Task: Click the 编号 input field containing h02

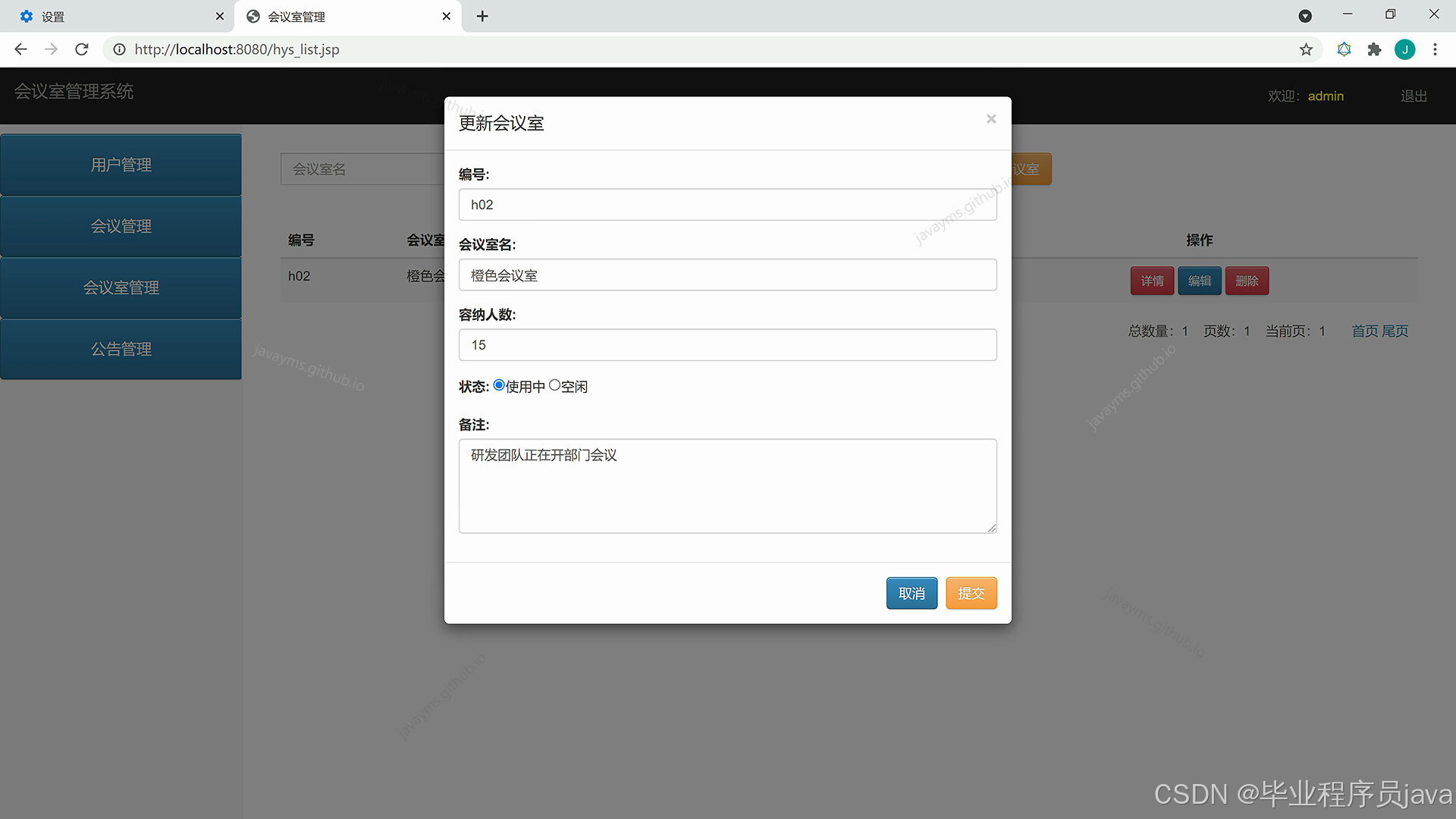Action: [727, 205]
